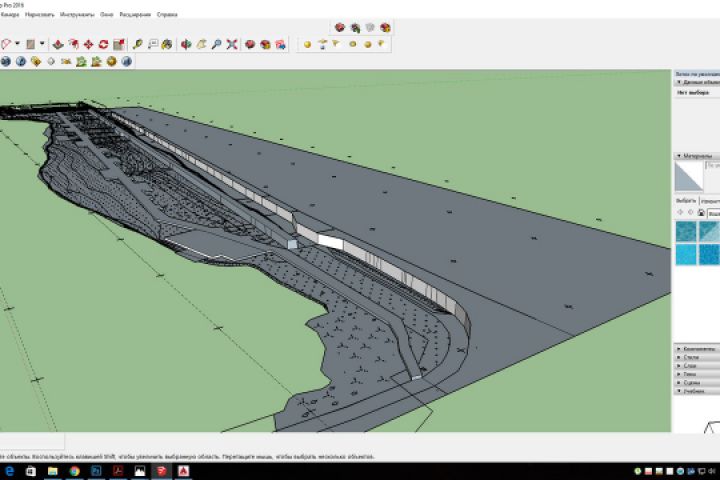Open the shape tool dropdown arrow
Viewport: 720px width, 480px height.
[x=42, y=44]
